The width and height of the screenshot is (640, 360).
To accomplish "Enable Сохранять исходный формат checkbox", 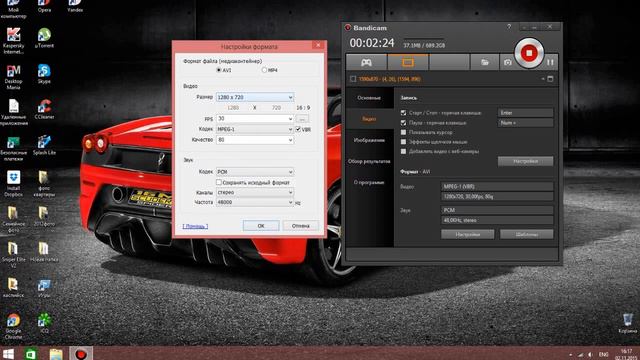I will coord(219,182).
